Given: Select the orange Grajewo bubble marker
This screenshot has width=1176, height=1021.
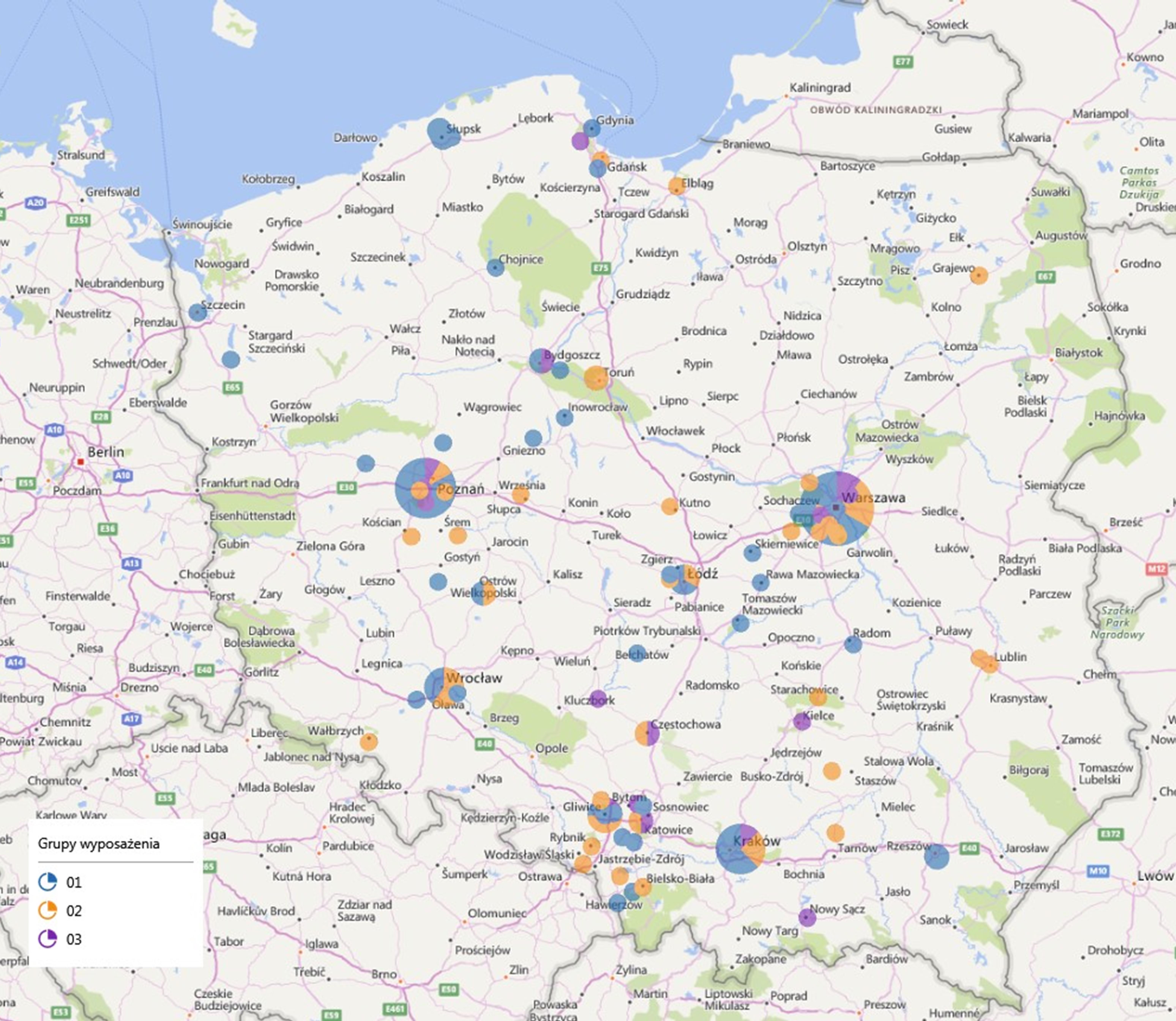Looking at the screenshot, I should [979, 276].
